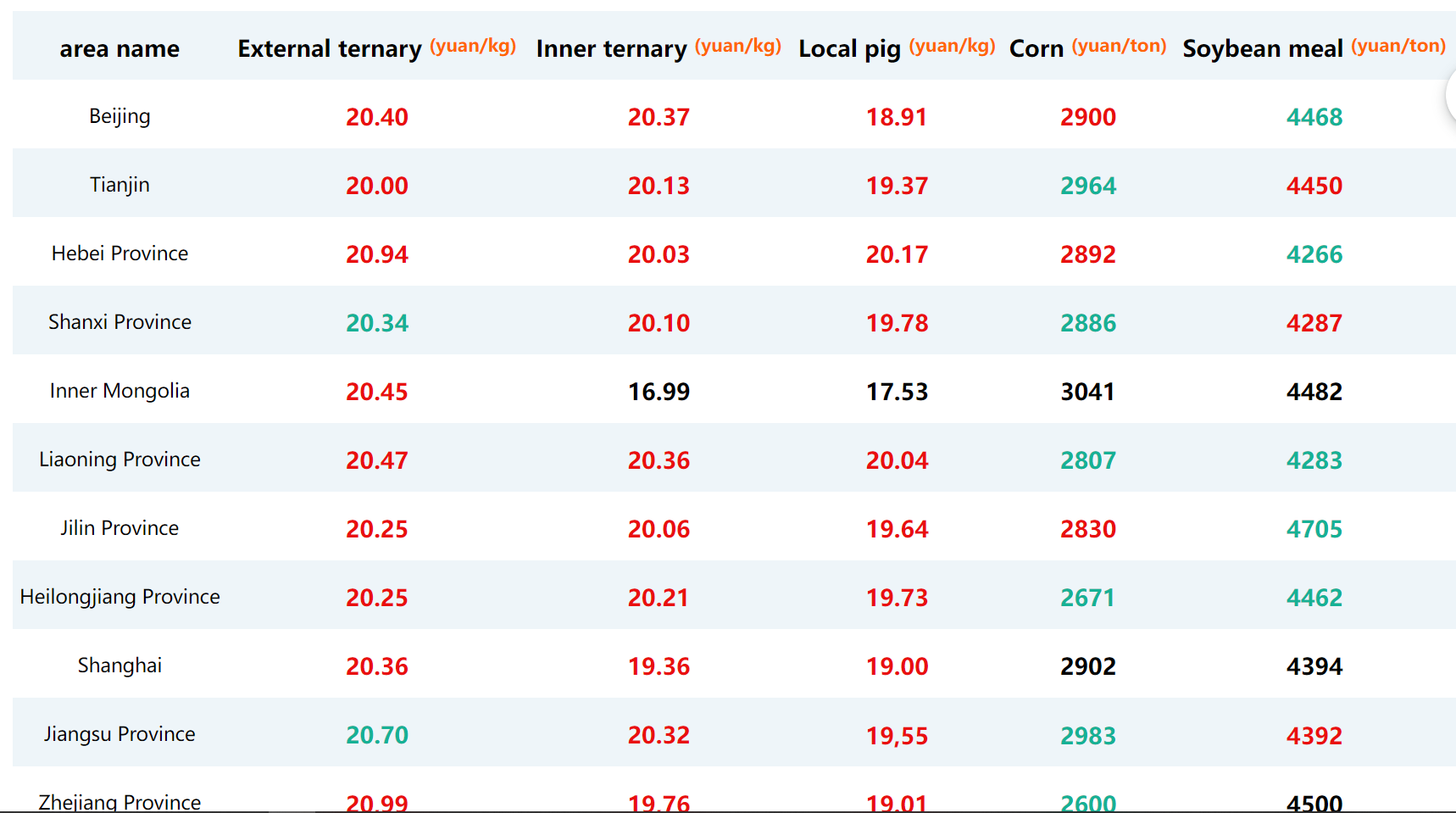Click Liaoning soybean meal value 4283
This screenshot has width=1456, height=813.
1314,460
